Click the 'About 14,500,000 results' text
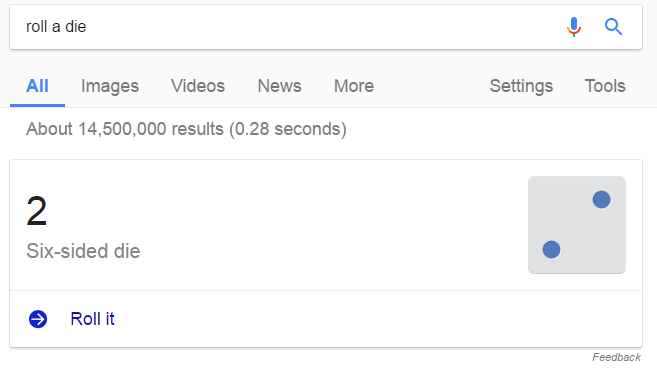The width and height of the screenshot is (657, 381). tap(125, 129)
